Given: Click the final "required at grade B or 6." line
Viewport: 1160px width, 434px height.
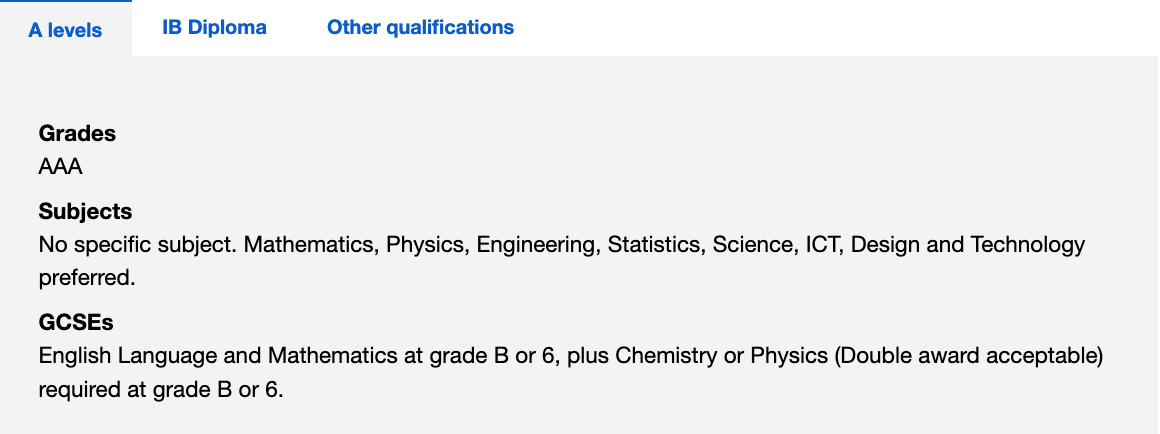Looking at the screenshot, I should click(x=161, y=390).
